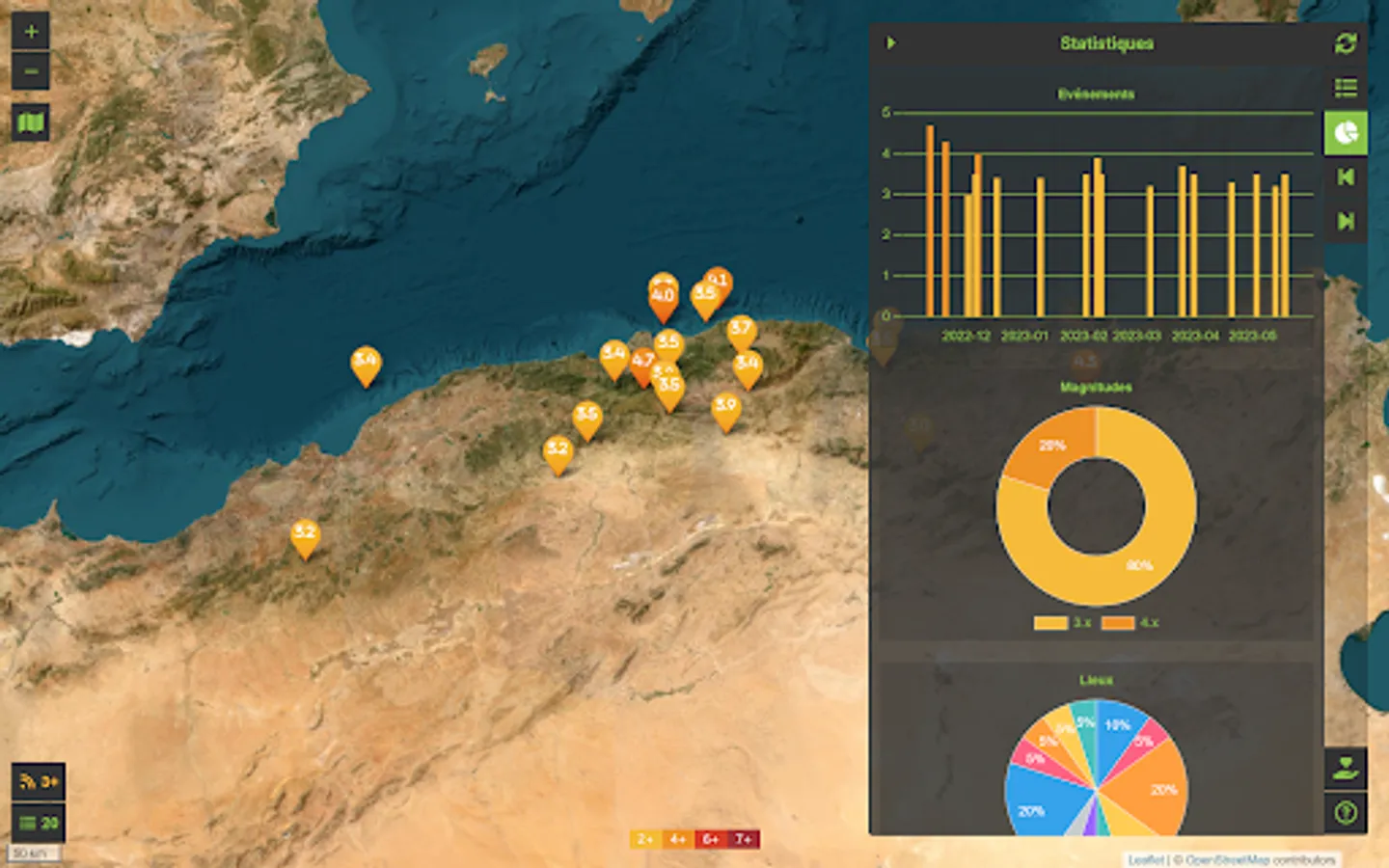The image size is (1389, 868).
Task: Click the Lieux chart heading
Action: (1096, 680)
